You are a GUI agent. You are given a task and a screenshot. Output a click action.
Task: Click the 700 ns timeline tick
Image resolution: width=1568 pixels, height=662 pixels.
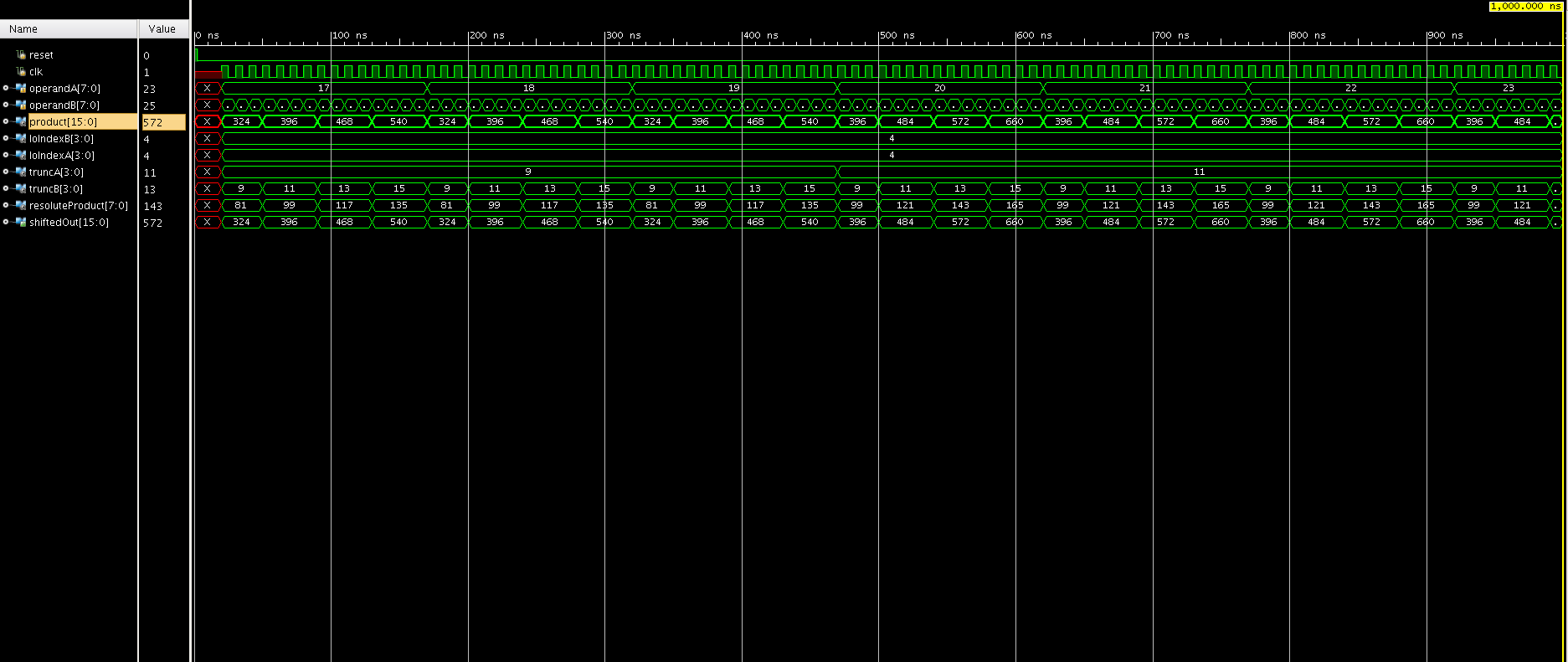[1172, 35]
